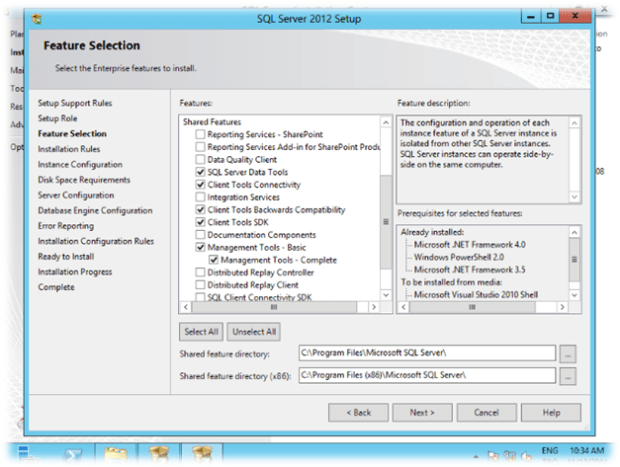
Task: Browse for the shared feature directory (x86)
Action: tap(568, 376)
